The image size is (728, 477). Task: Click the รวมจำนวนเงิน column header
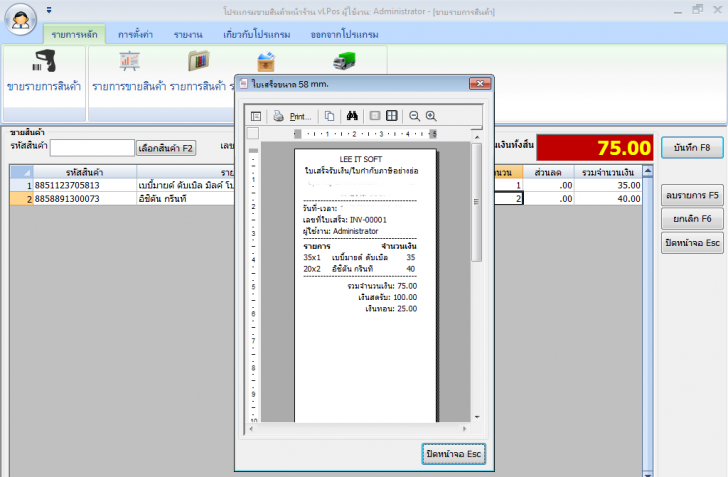click(x=608, y=172)
